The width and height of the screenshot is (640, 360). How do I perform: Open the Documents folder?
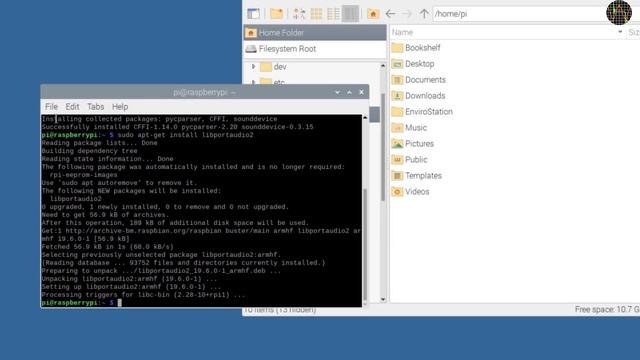tap(418, 80)
